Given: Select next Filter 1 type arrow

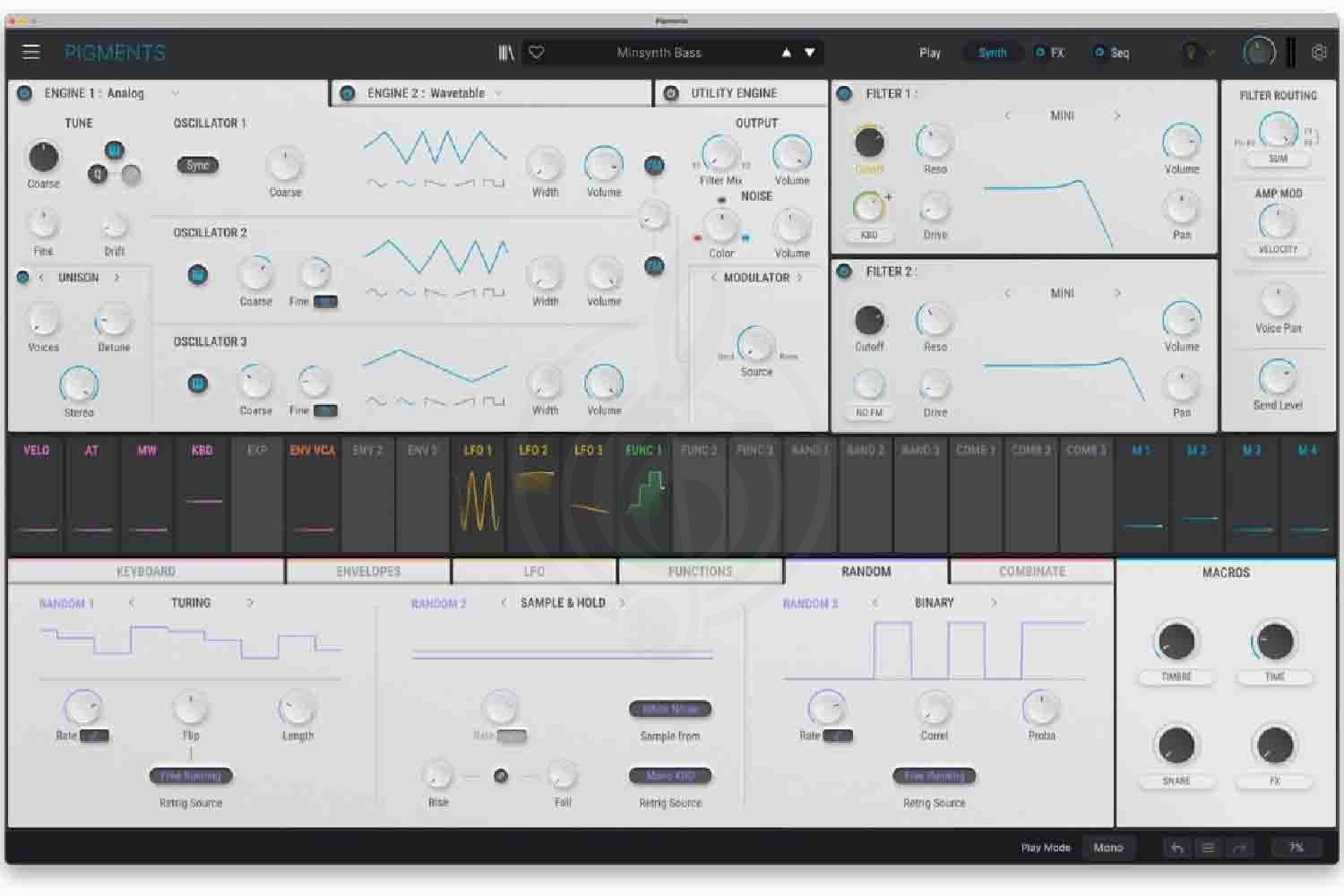Looking at the screenshot, I should click(x=1117, y=116).
